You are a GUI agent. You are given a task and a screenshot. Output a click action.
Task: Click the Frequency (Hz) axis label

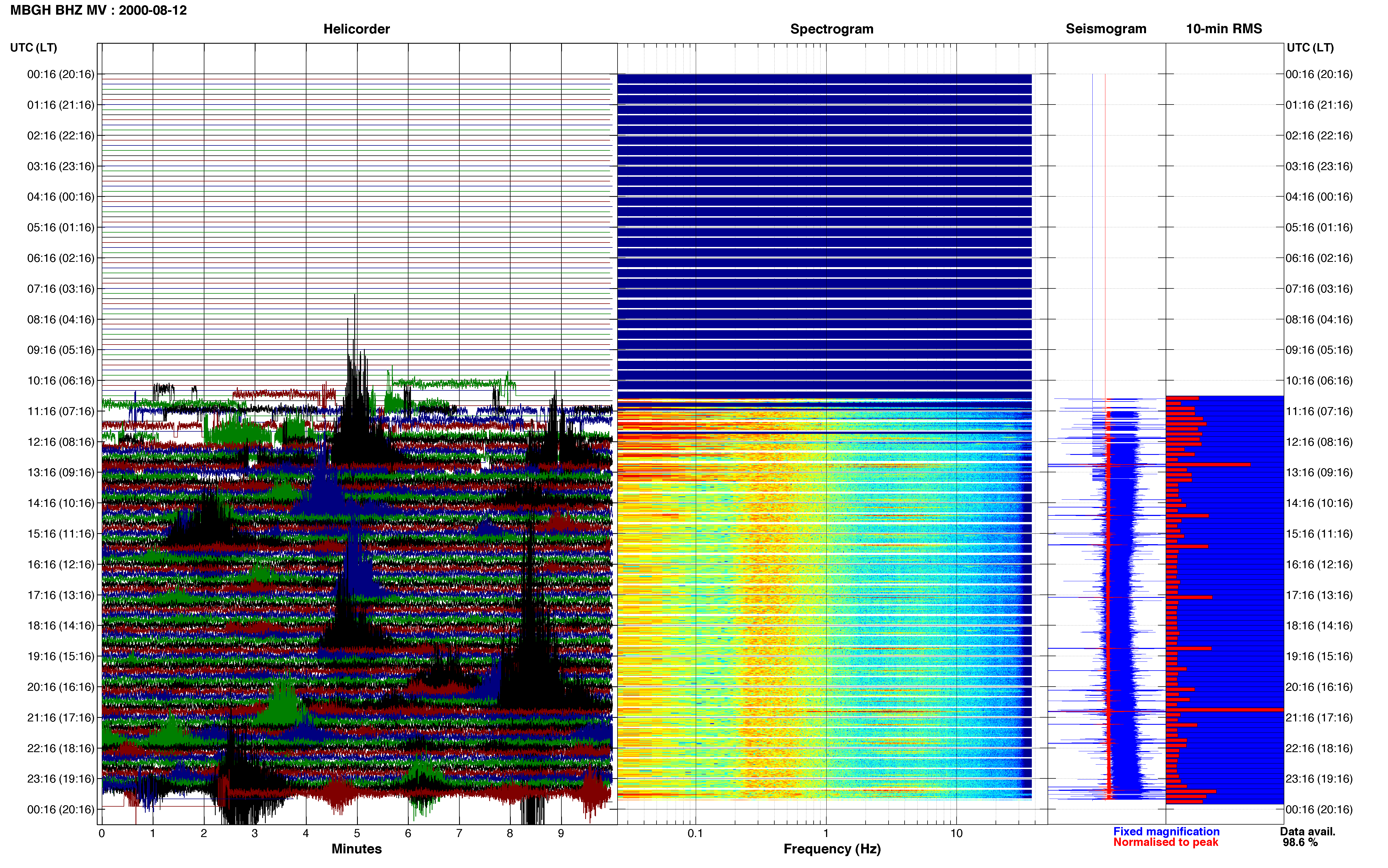(832, 849)
